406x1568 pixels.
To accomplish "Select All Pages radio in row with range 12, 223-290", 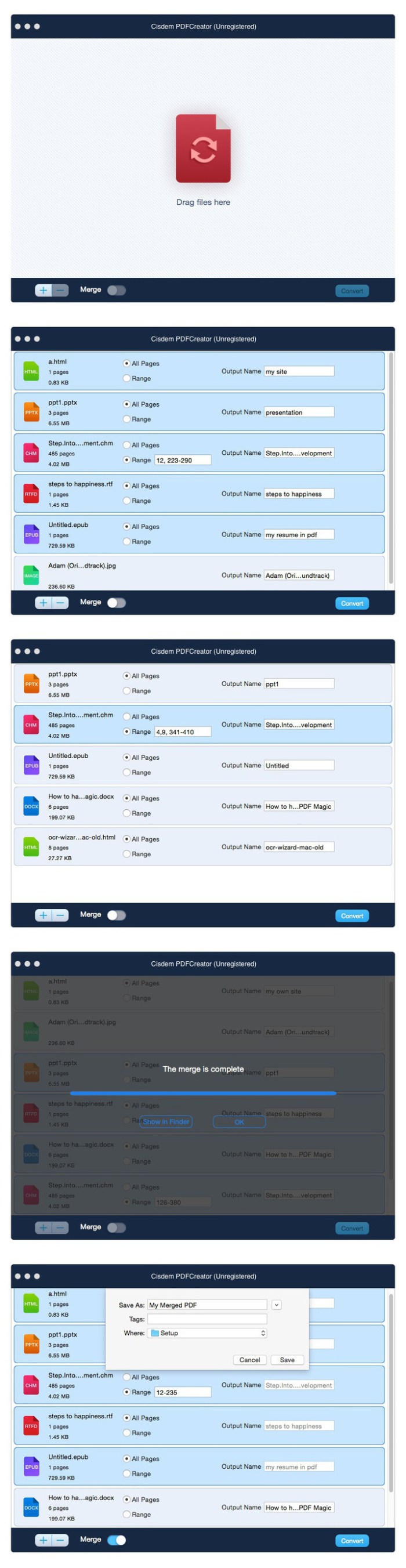I will 126,445.
